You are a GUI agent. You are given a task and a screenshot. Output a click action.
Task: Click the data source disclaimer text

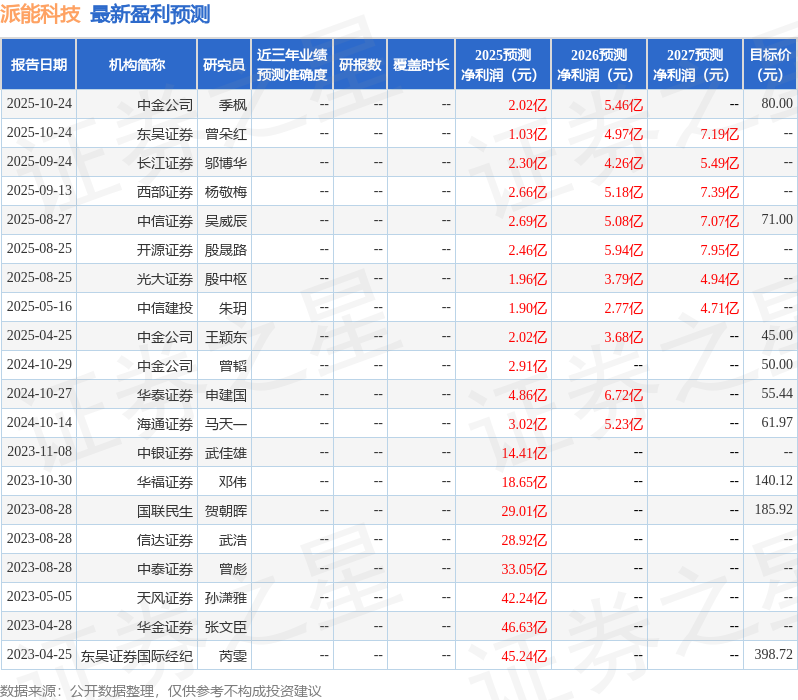161,691
